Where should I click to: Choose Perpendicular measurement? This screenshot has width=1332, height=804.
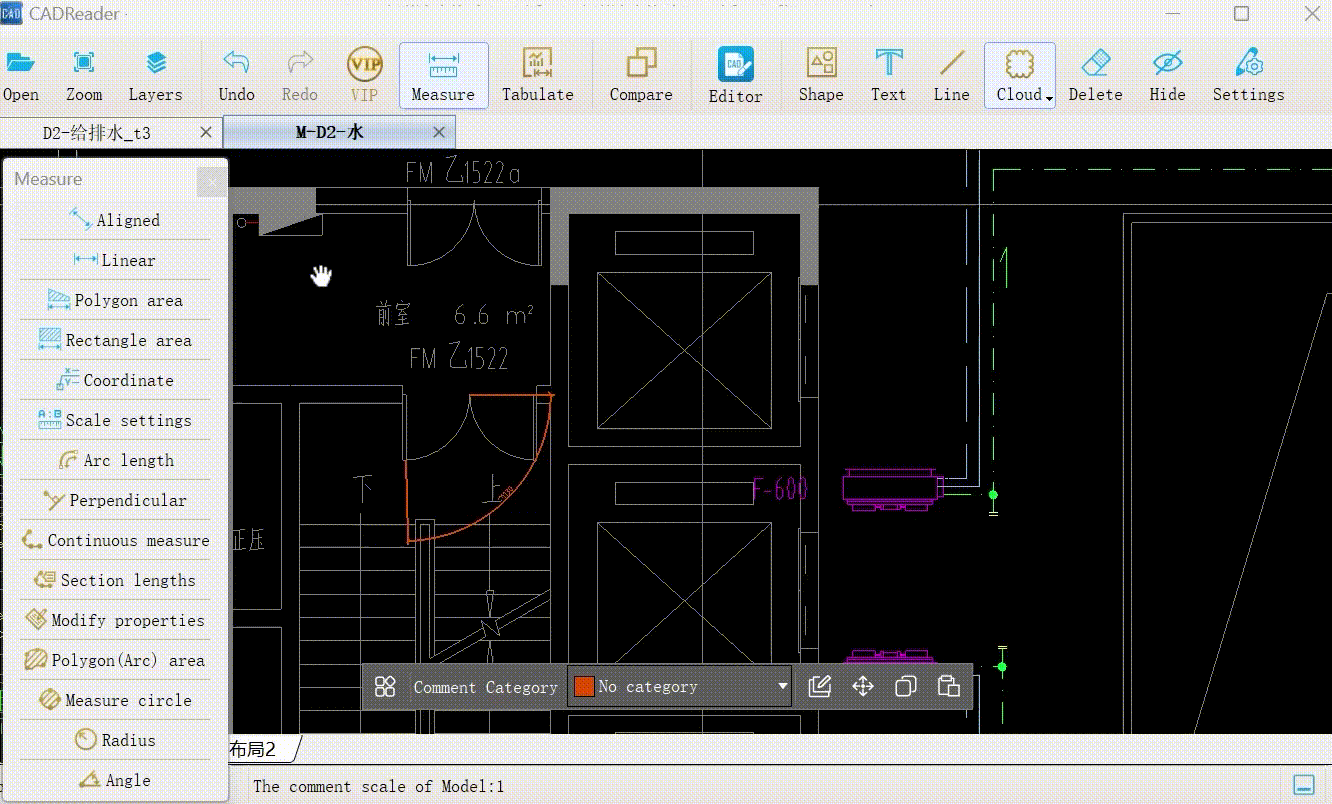tap(115, 500)
